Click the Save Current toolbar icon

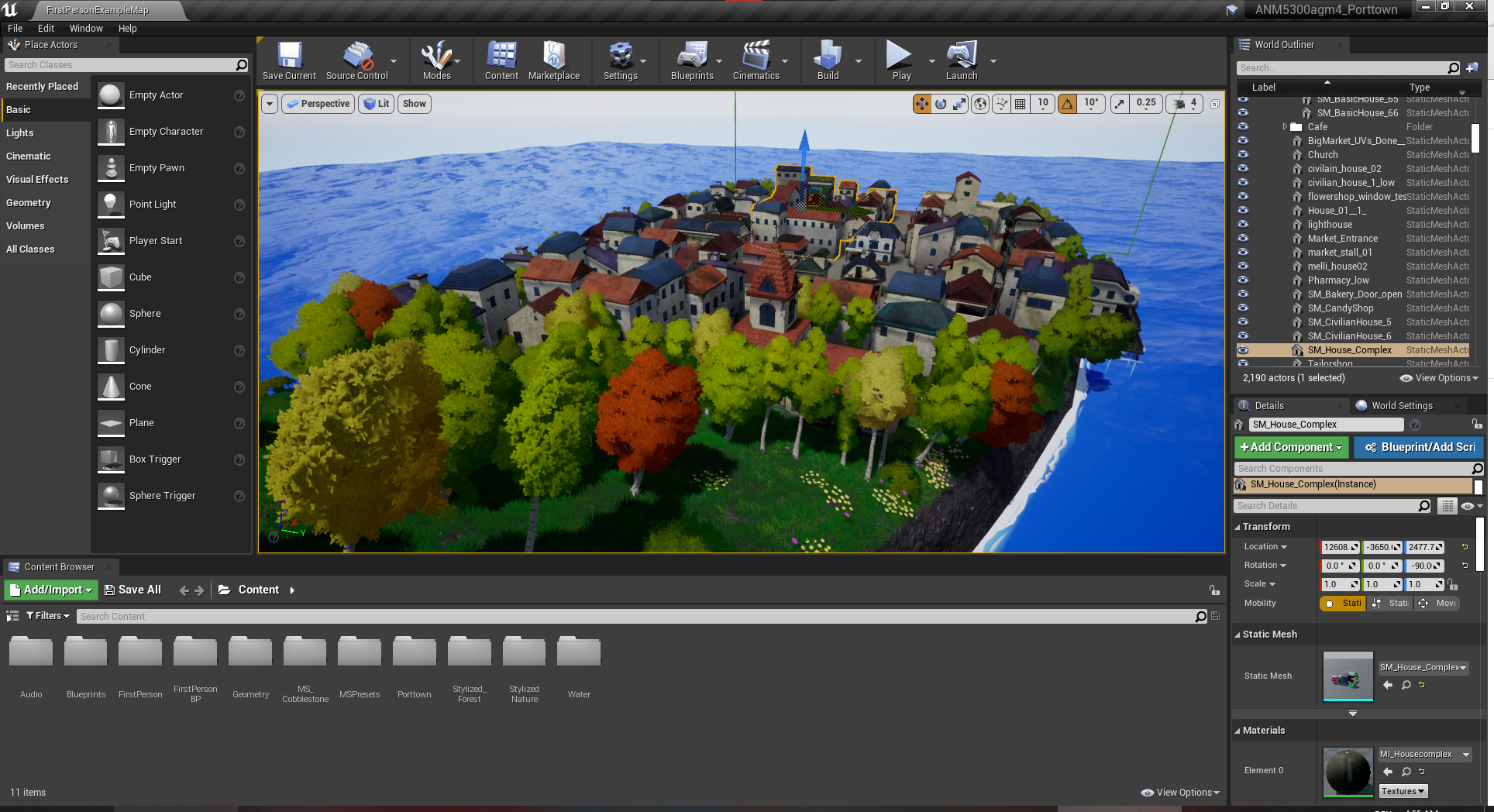click(289, 60)
